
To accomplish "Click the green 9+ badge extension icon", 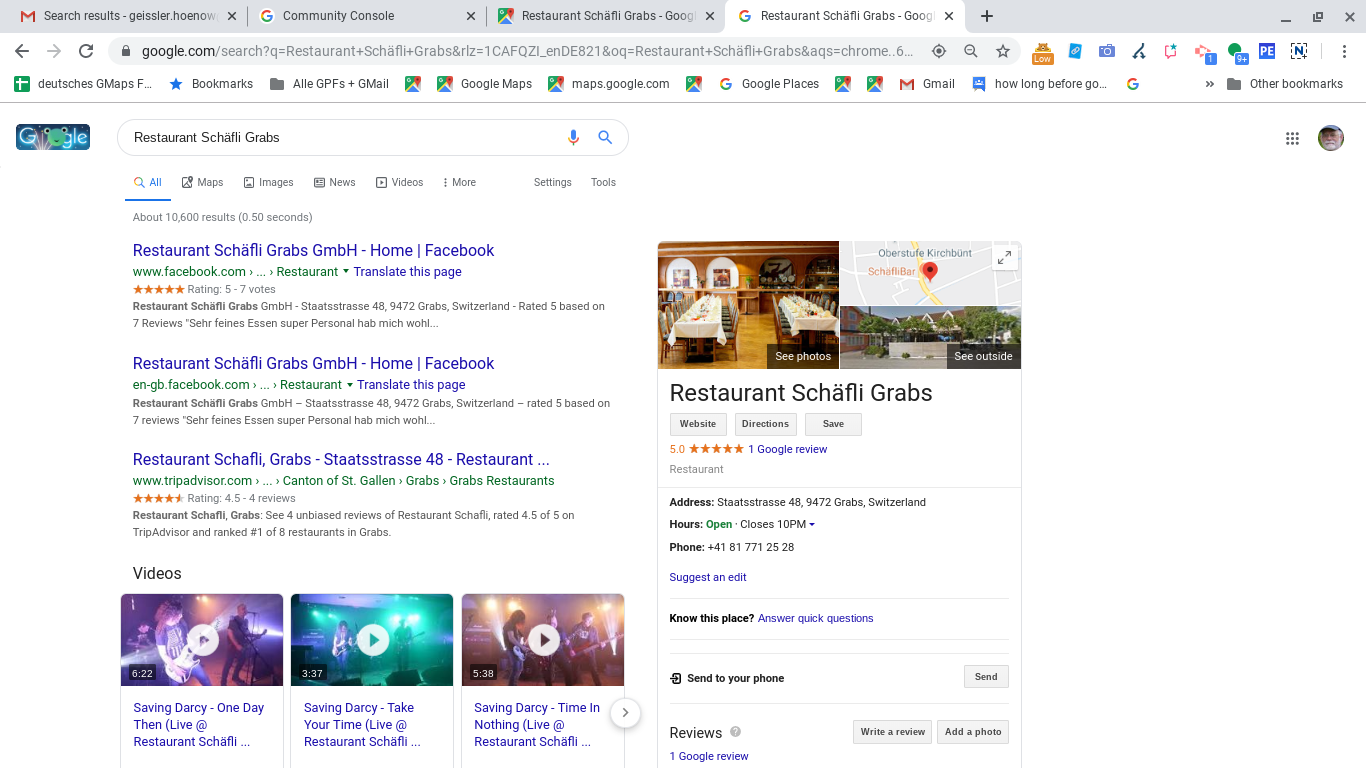I will (x=1237, y=52).
